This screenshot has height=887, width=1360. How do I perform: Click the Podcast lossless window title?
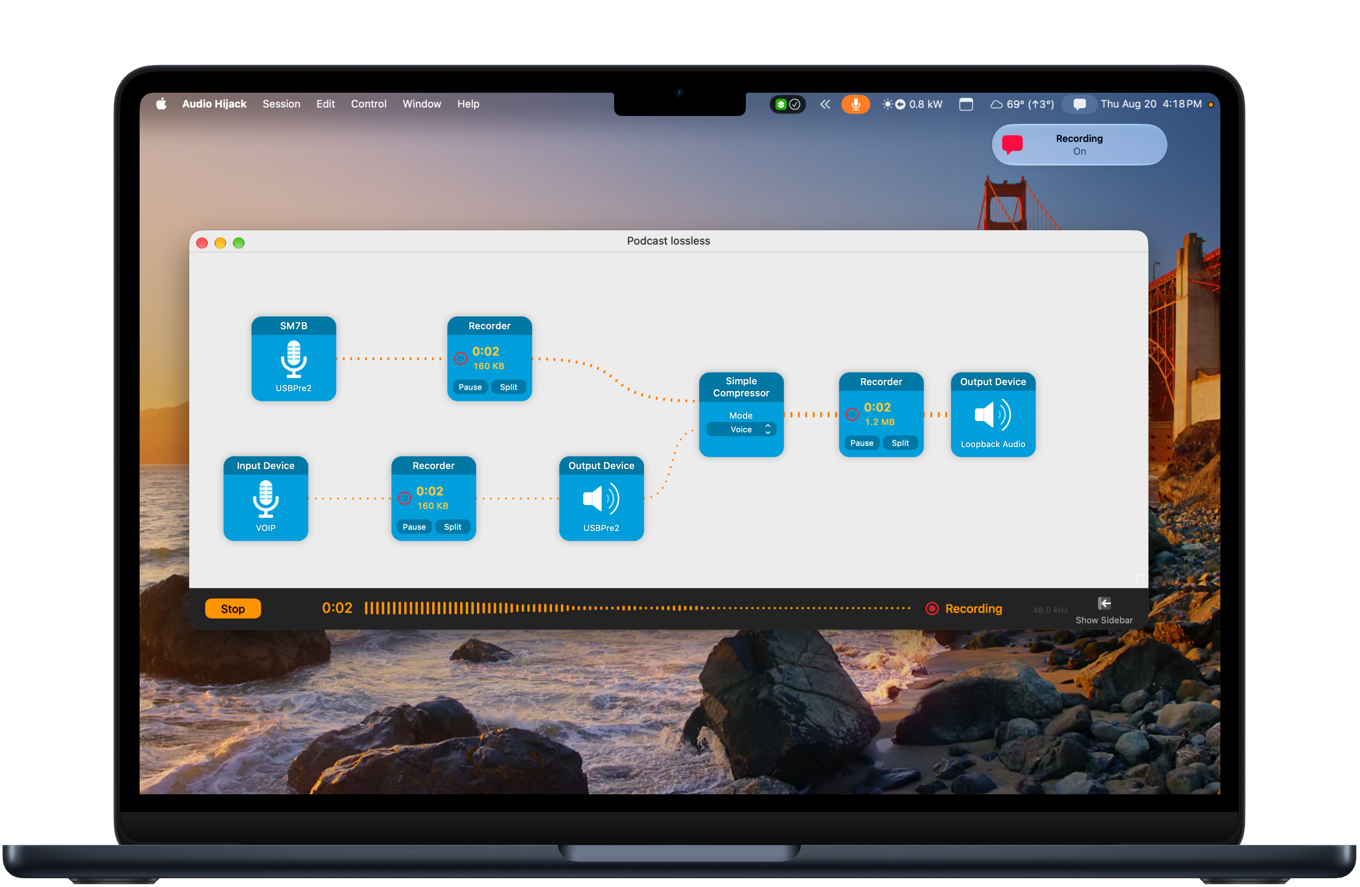[668, 241]
